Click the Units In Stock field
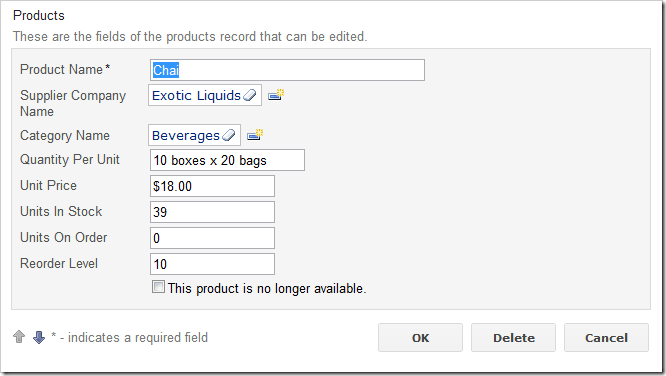The image size is (666, 376). pyautogui.click(x=212, y=212)
